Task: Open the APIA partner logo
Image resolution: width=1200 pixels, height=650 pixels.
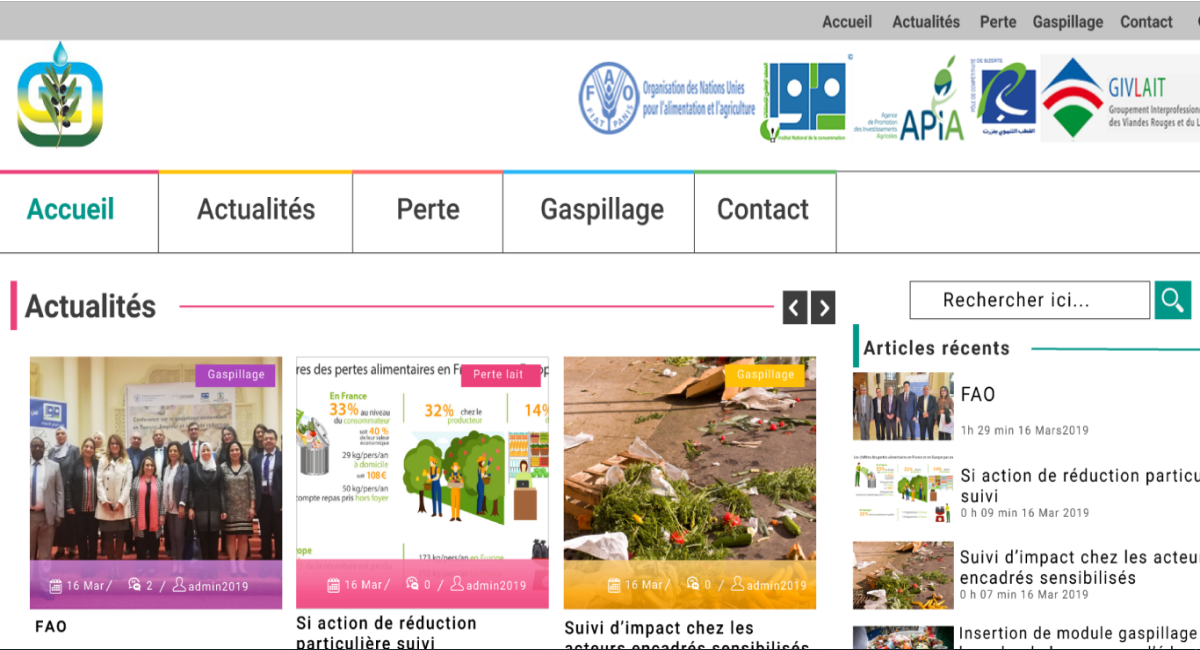Action: pyautogui.click(x=909, y=100)
